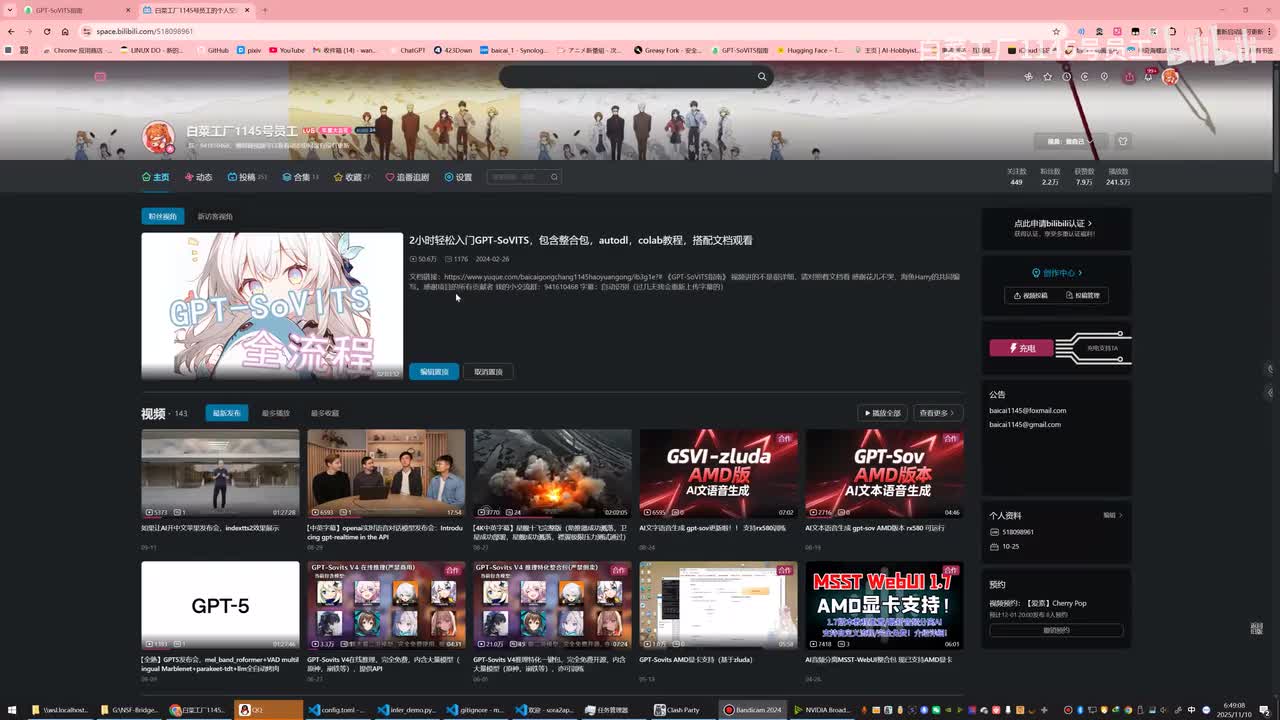The height and width of the screenshot is (720, 1280).
Task: Open the MSST WebUI 1.7 video thumbnail
Action: [885, 606]
